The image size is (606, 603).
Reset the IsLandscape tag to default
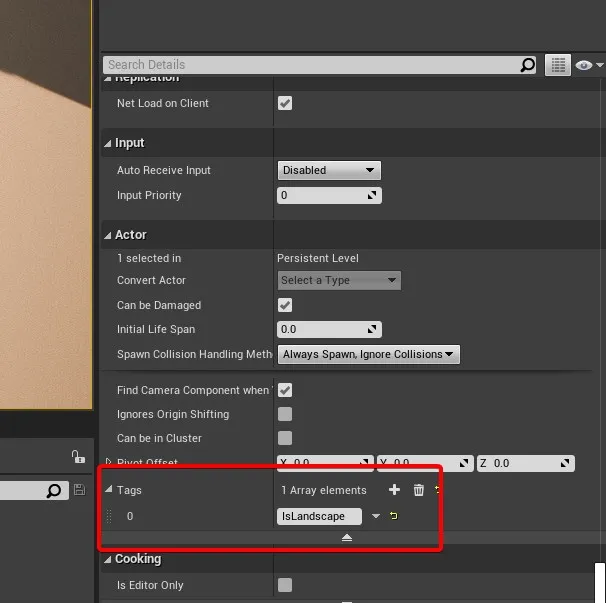pos(394,516)
